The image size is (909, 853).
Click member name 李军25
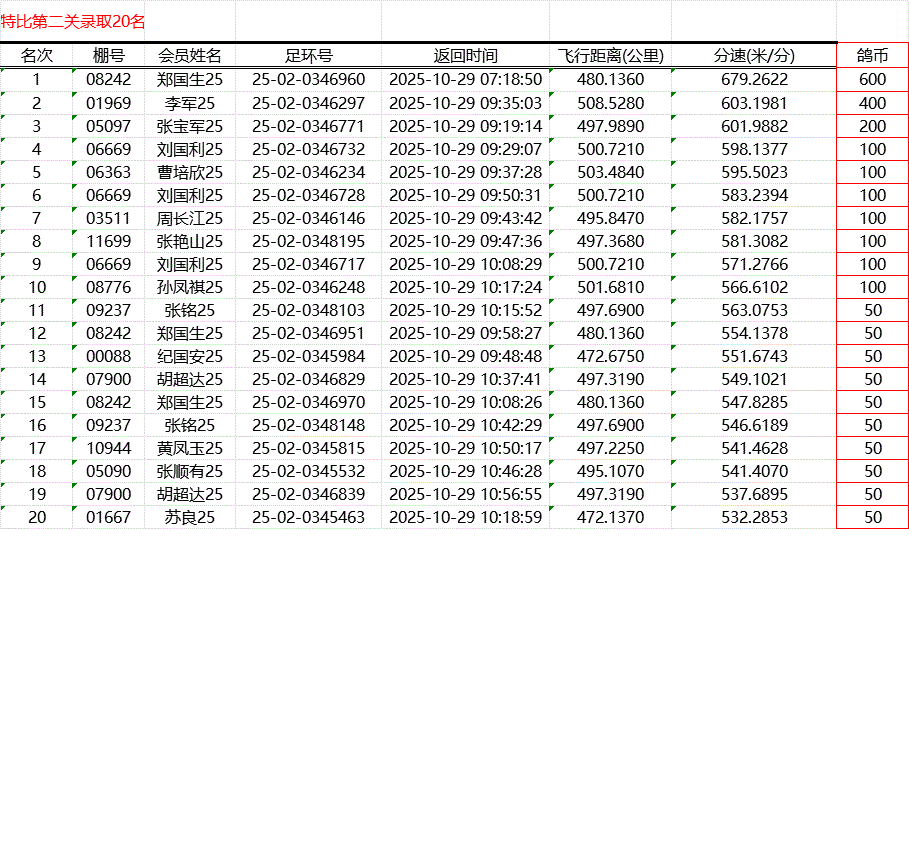(190, 103)
